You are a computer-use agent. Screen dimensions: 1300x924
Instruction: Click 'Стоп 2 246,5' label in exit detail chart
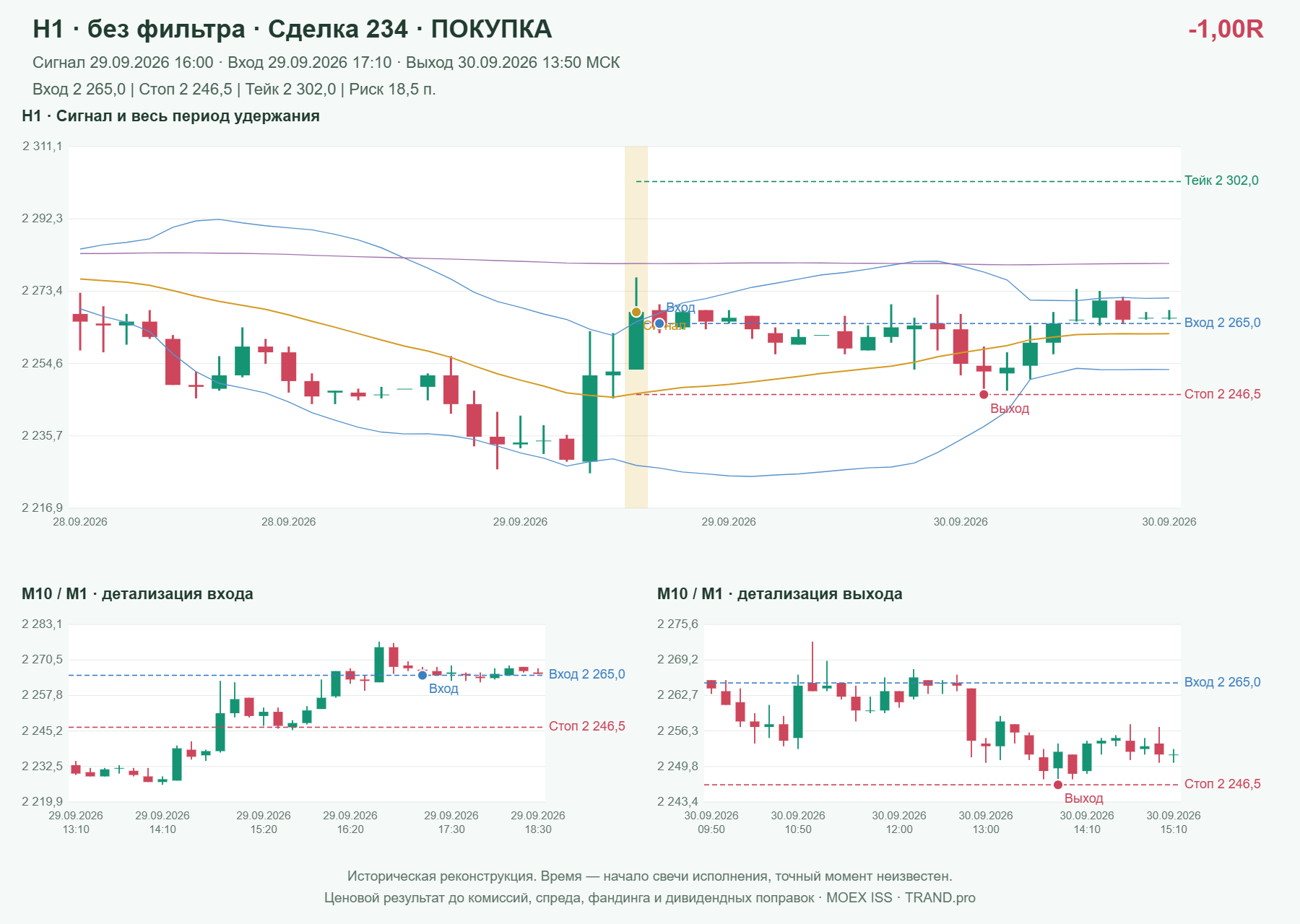[x=1222, y=784]
